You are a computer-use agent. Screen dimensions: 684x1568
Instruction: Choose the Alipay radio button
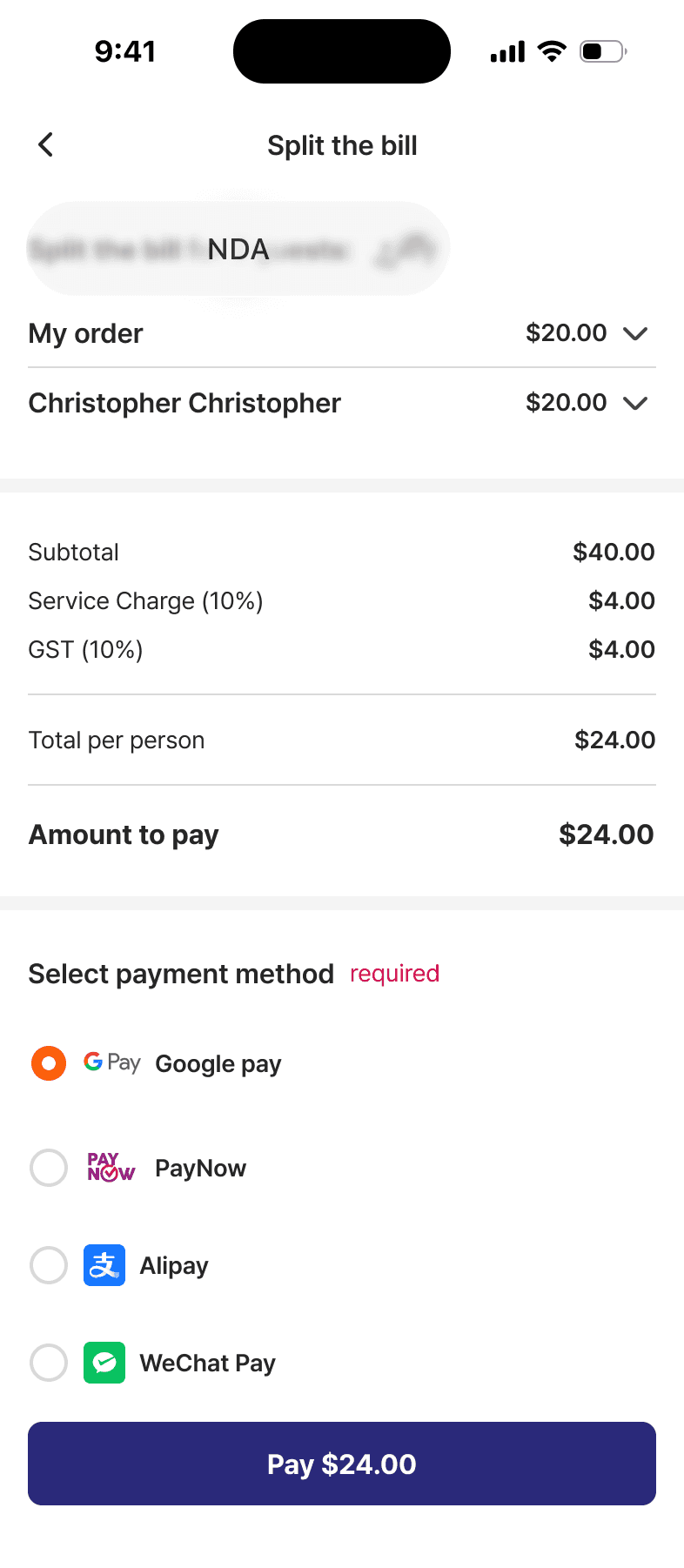pyautogui.click(x=49, y=1265)
